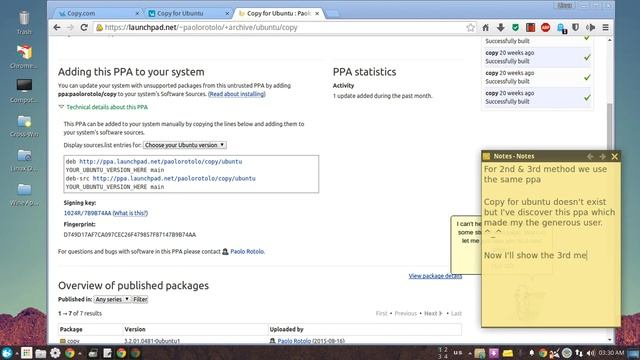Viewport: 640px width, 360px height.
Task: Switch to the Copy for Ubuntu tab
Action: pyautogui.click(x=189, y=13)
